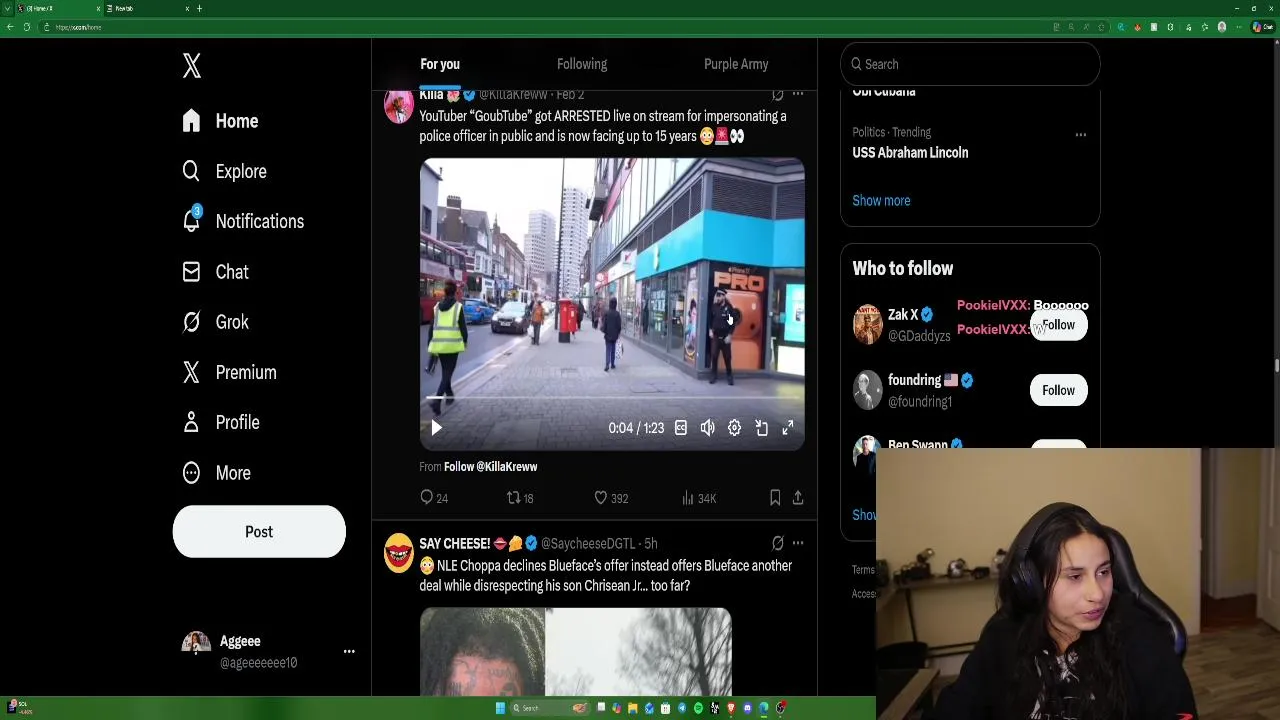Open foundring profile avatar
Image resolution: width=1280 pixels, height=720 pixels.
(867, 391)
